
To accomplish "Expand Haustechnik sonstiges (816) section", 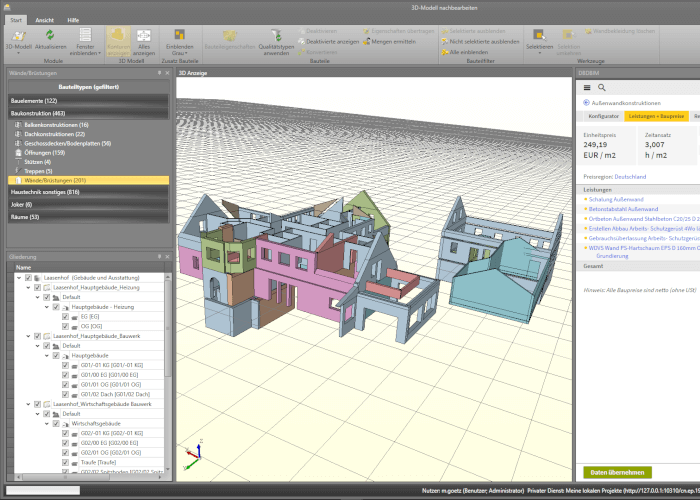I will 88,192.
